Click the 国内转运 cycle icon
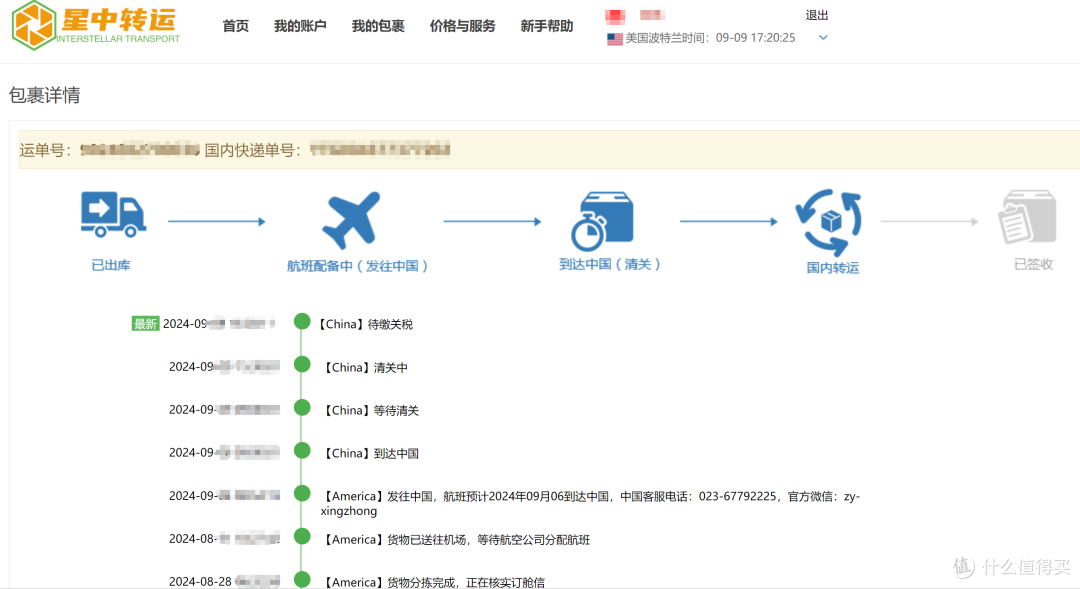Viewport: 1080px width, 589px height. pyautogui.click(x=829, y=223)
